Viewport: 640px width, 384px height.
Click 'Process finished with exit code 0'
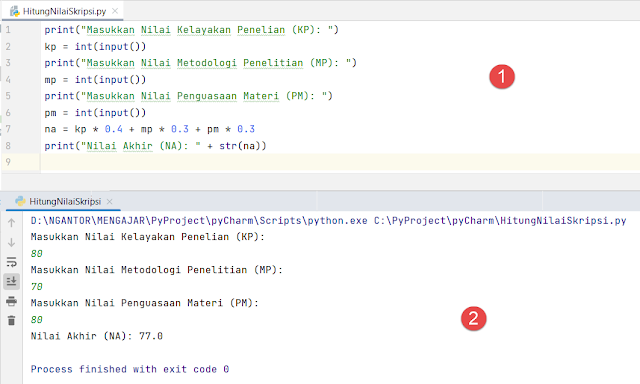click(130, 369)
